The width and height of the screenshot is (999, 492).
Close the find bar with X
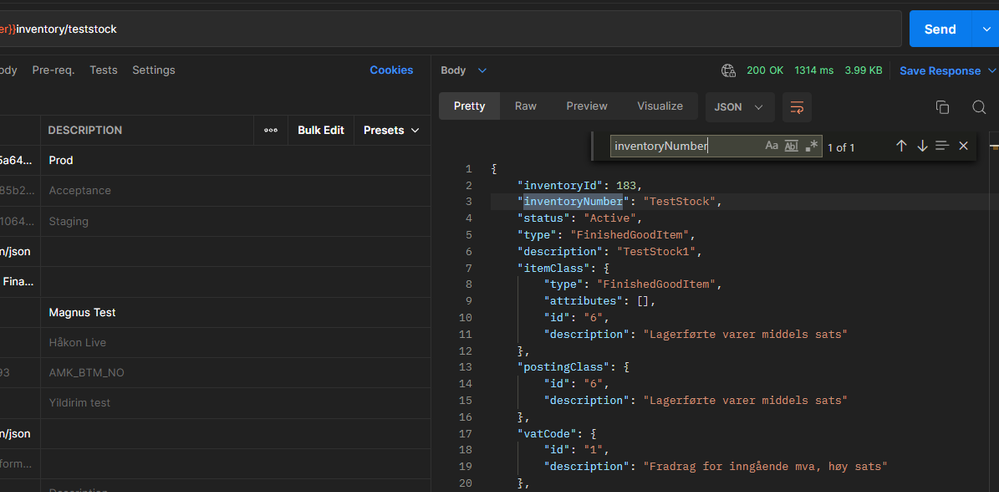[963, 146]
